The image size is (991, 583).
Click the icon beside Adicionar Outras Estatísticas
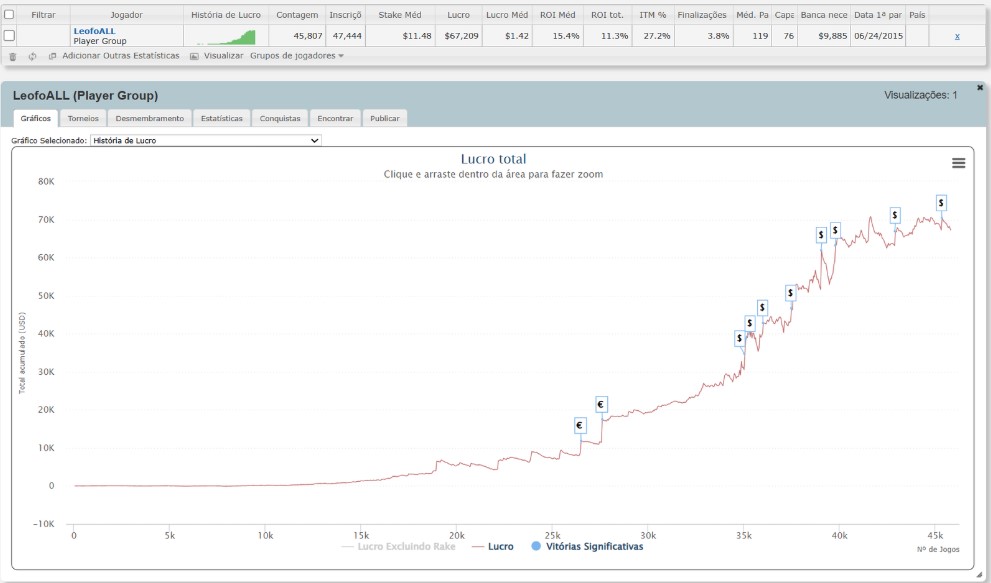pos(50,56)
